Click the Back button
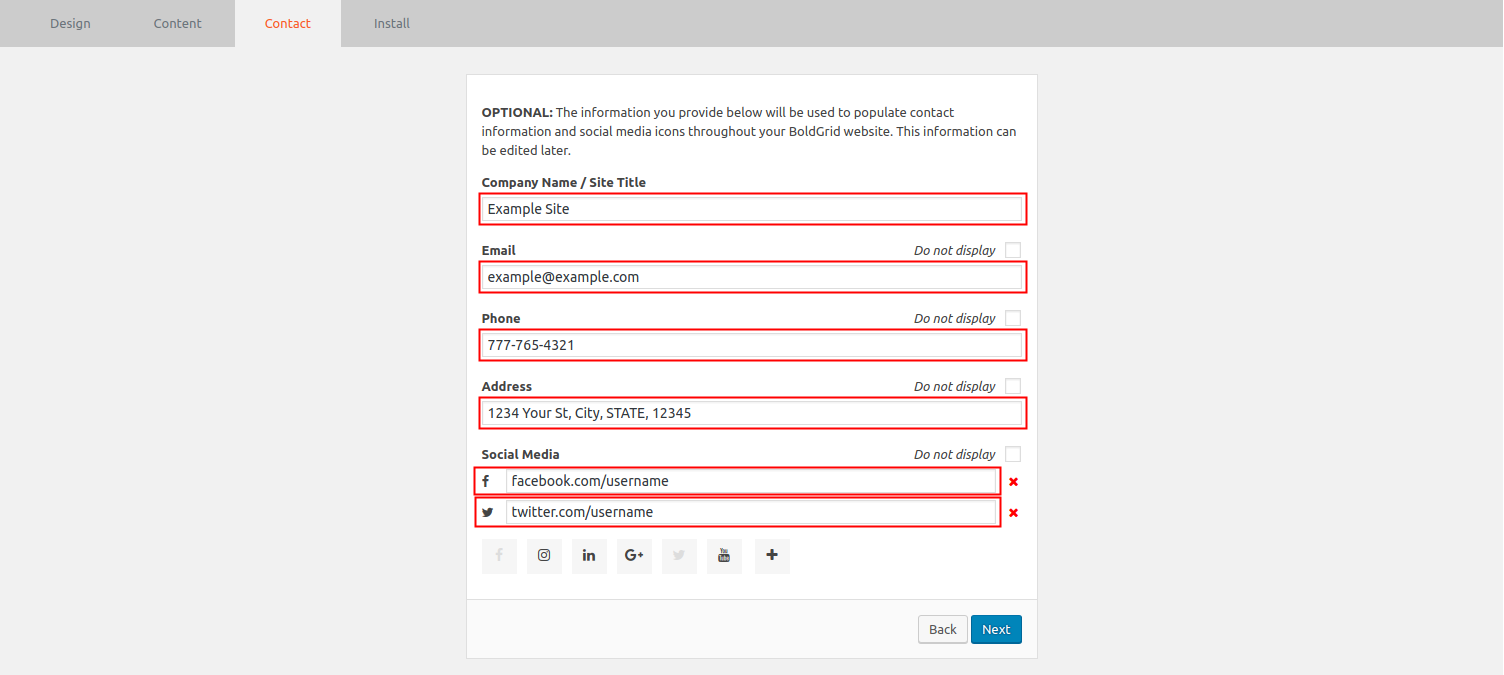The width and height of the screenshot is (1504, 675). [x=942, y=629]
